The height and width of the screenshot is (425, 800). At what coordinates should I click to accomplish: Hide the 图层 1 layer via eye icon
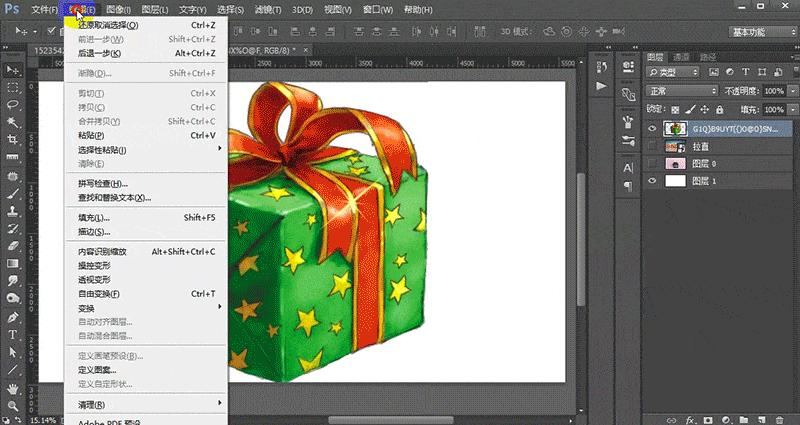pyautogui.click(x=652, y=181)
